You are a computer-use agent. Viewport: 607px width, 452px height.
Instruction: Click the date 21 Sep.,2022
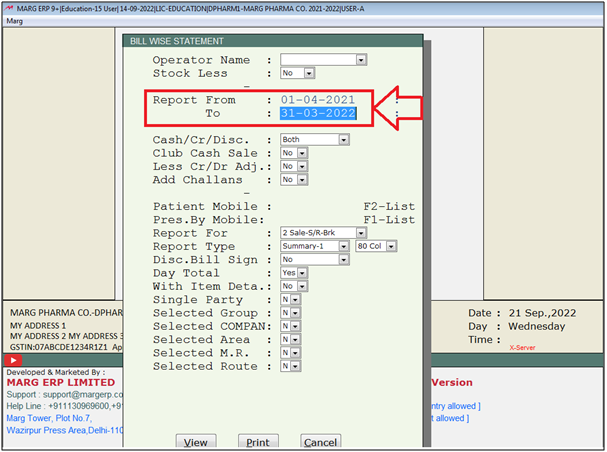pos(542,313)
